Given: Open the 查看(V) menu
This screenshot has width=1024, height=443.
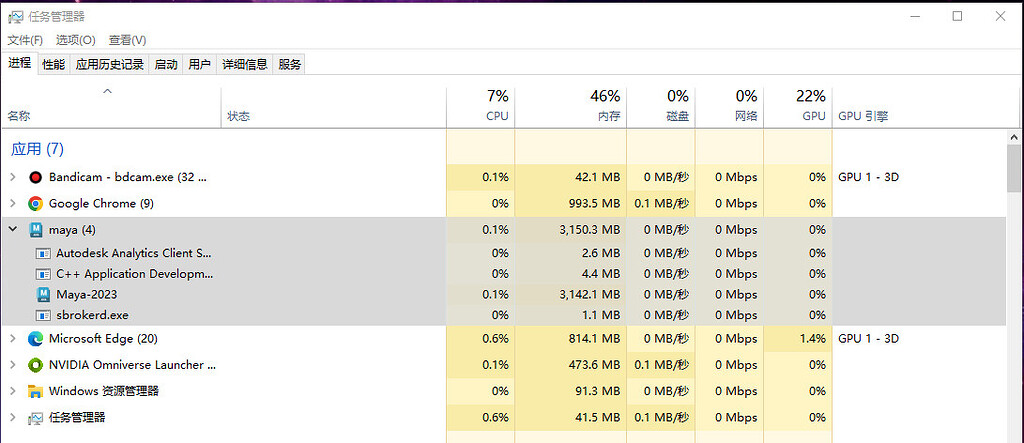Looking at the screenshot, I should click(127, 40).
